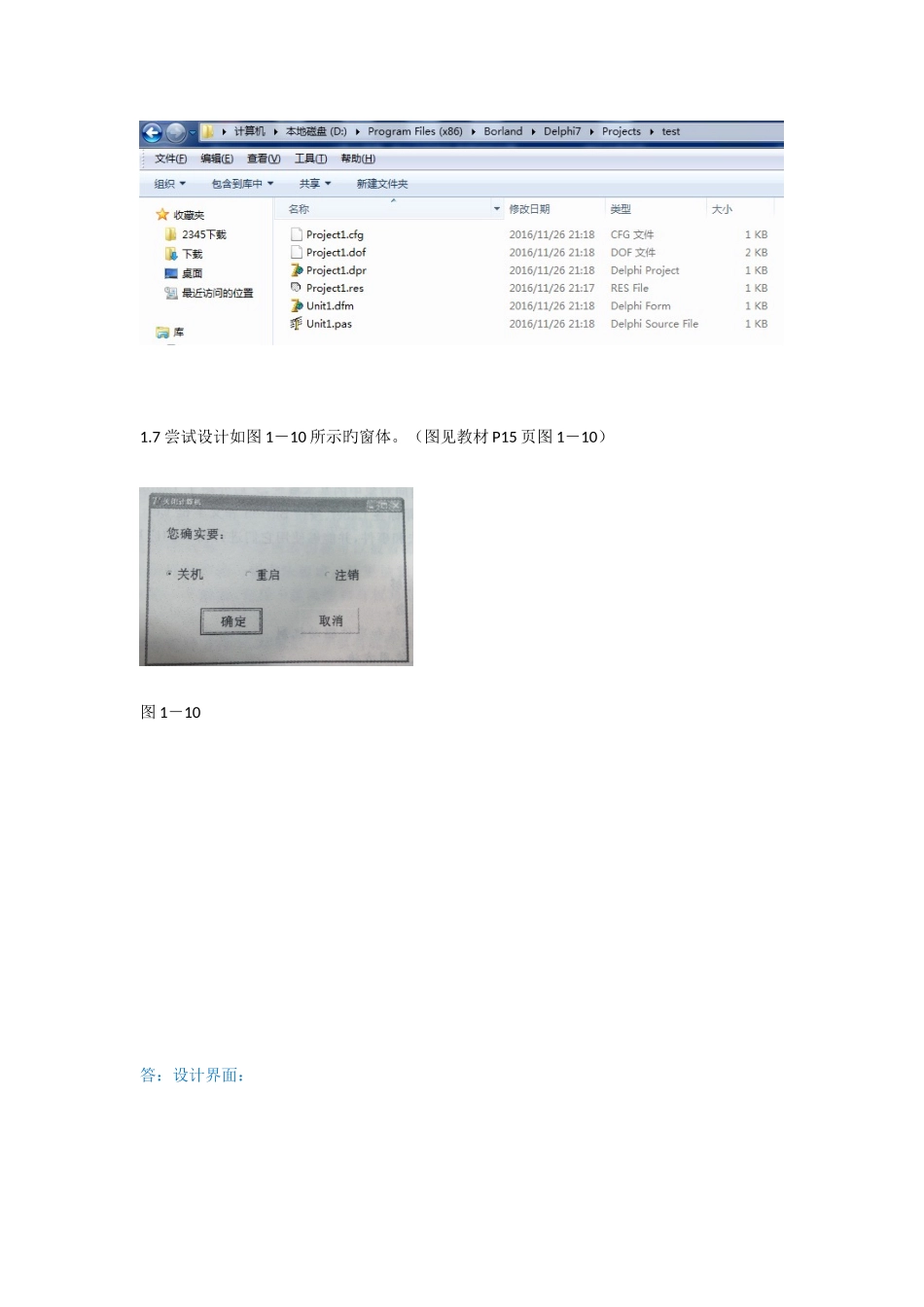Click Delphi7 in the address path

click(x=562, y=132)
